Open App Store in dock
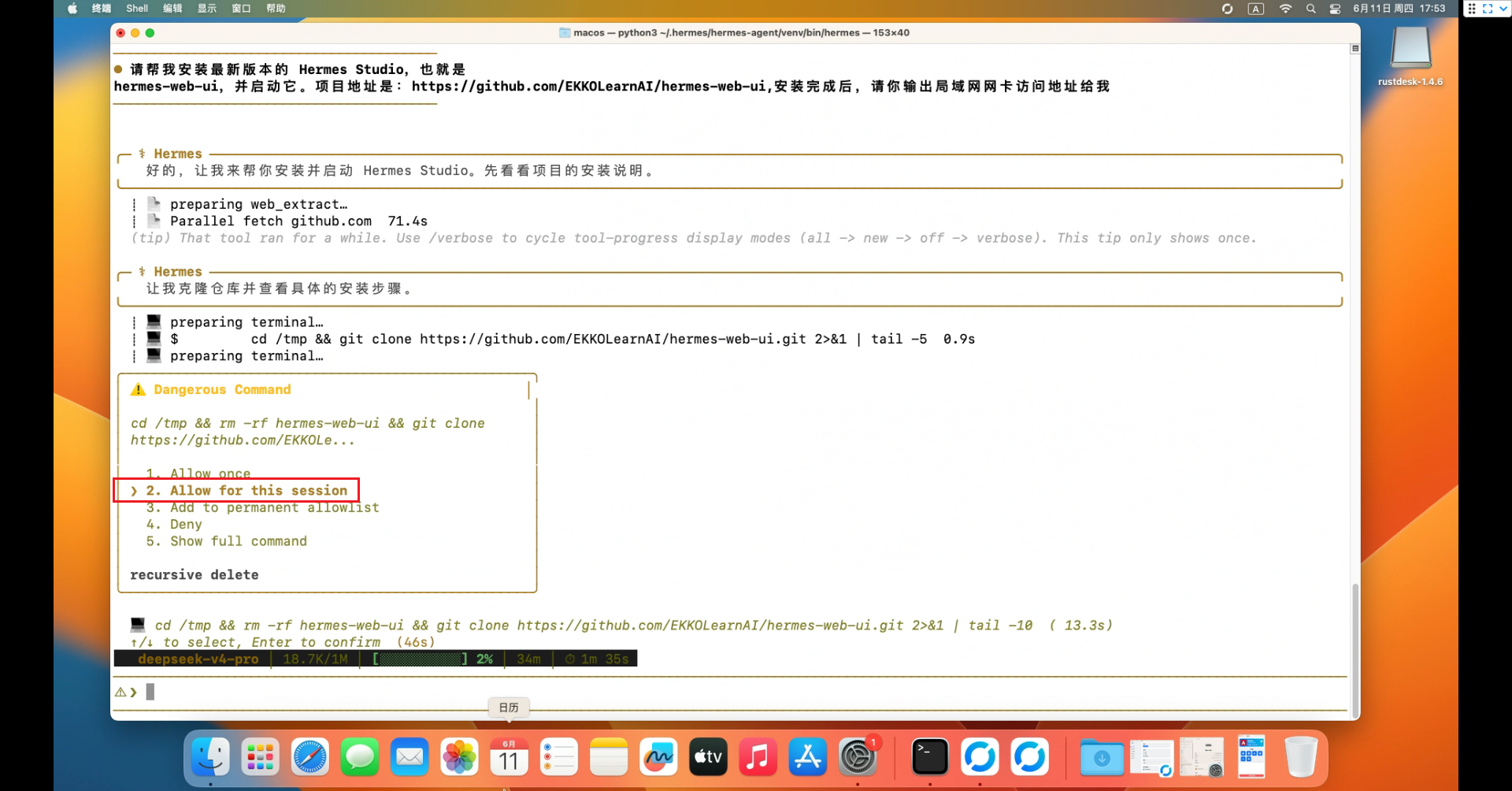The height and width of the screenshot is (791, 1512). coord(808,757)
